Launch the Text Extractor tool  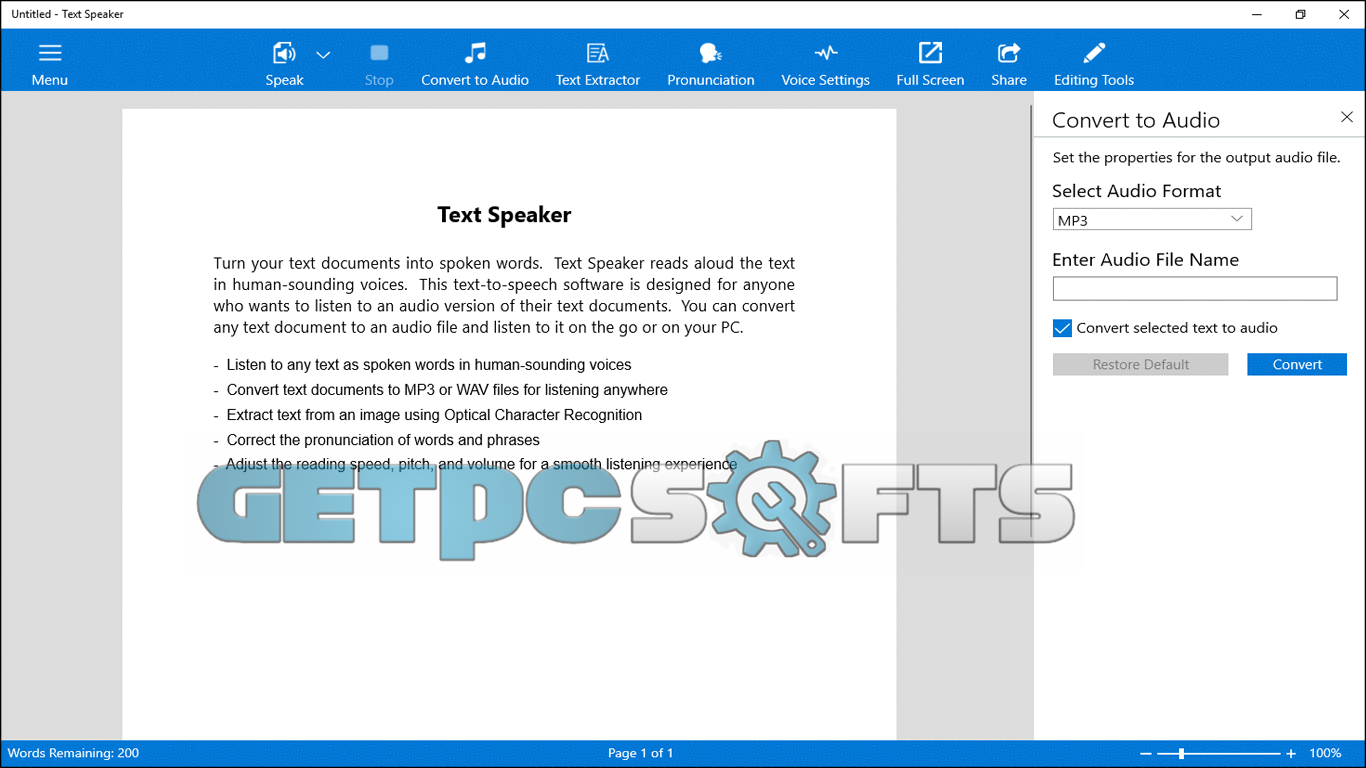[x=598, y=64]
